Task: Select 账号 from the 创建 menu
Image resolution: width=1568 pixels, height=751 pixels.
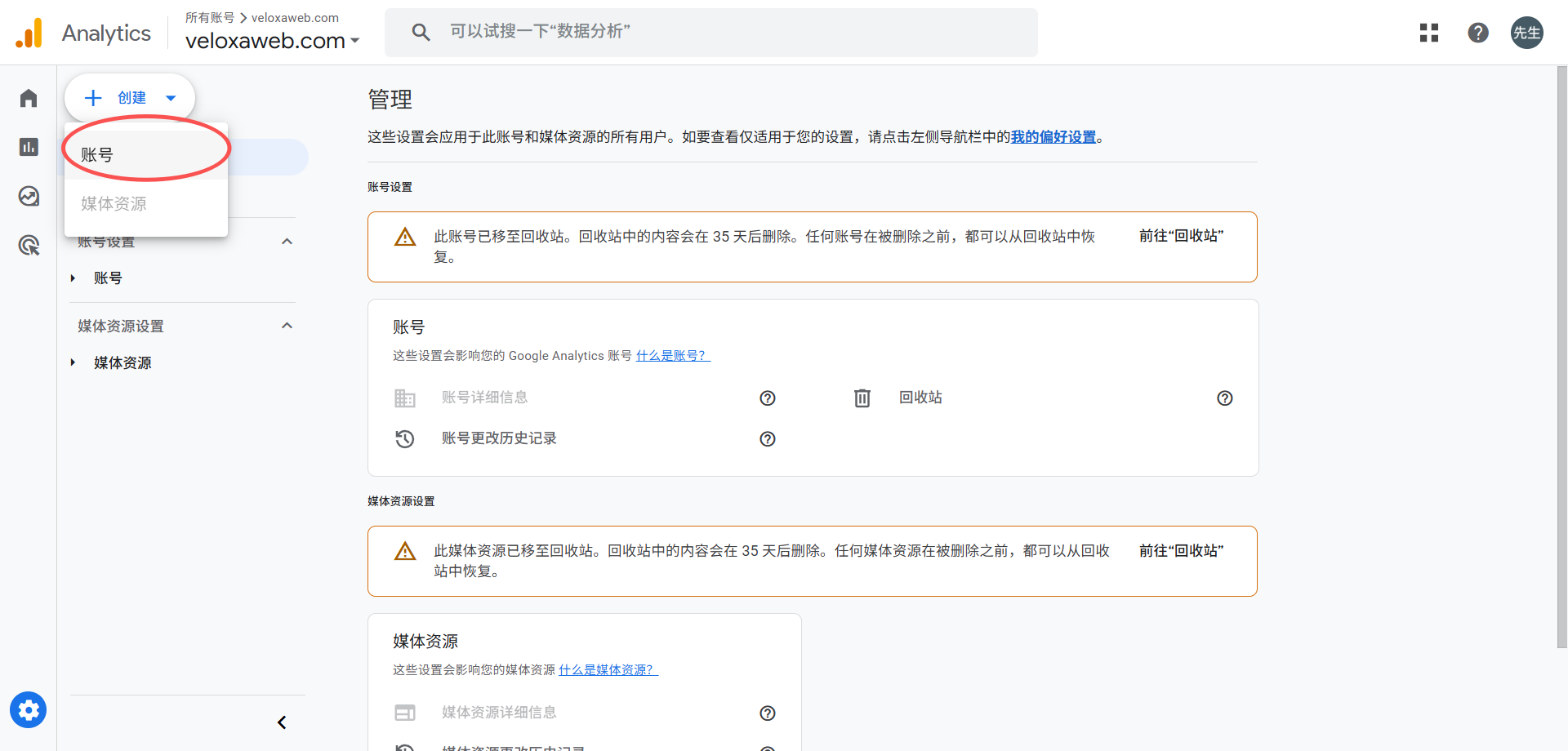Action: [96, 154]
